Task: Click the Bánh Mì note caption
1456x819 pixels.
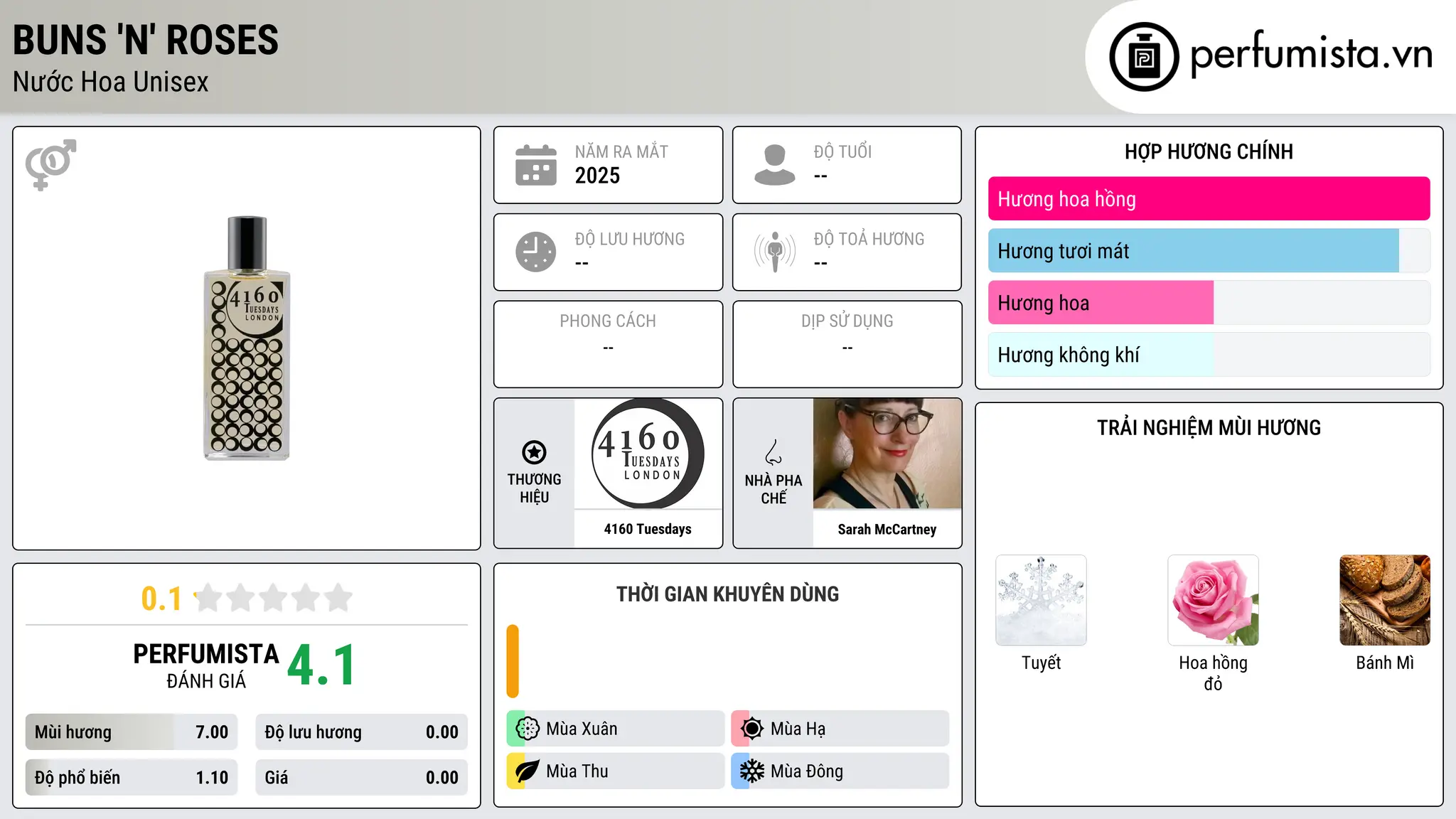Action: pyautogui.click(x=1385, y=663)
